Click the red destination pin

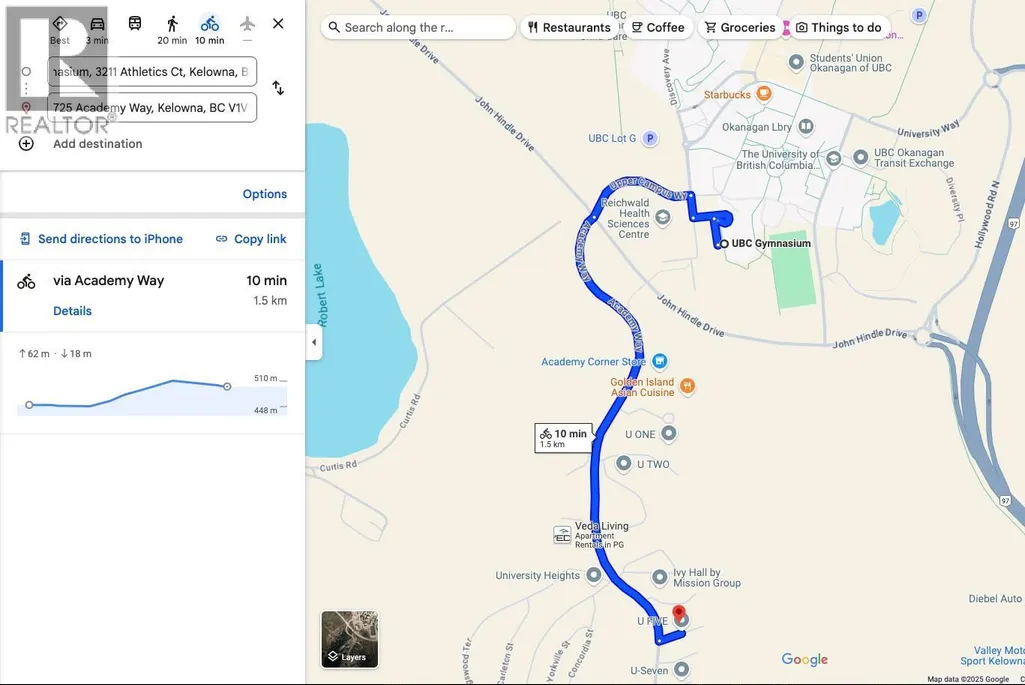(x=679, y=614)
